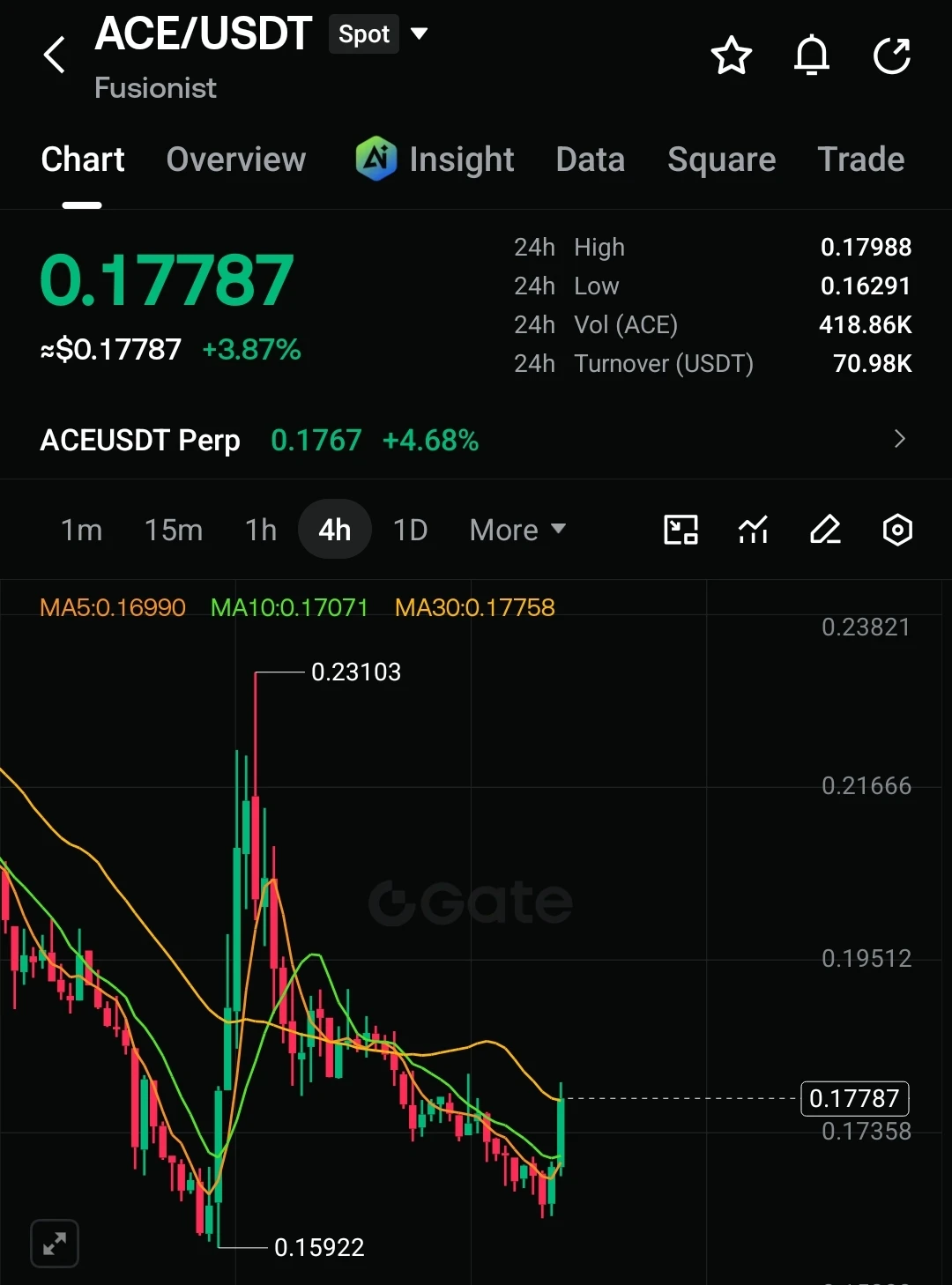Tap the MA30:0.17758 indicator label
Screen dimensions: 952x1285
pyautogui.click(x=475, y=607)
